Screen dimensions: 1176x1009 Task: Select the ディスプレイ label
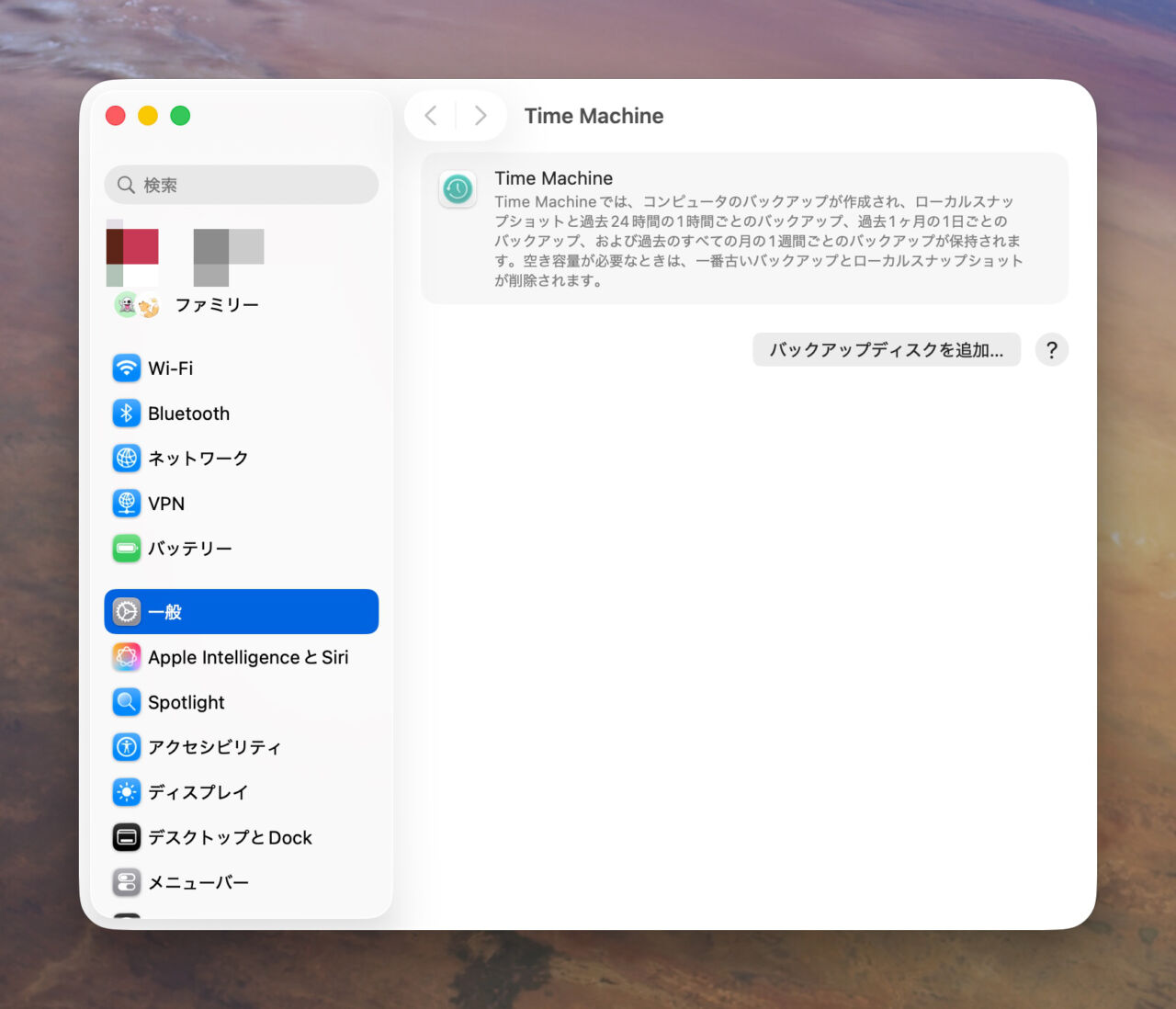pyautogui.click(x=198, y=792)
